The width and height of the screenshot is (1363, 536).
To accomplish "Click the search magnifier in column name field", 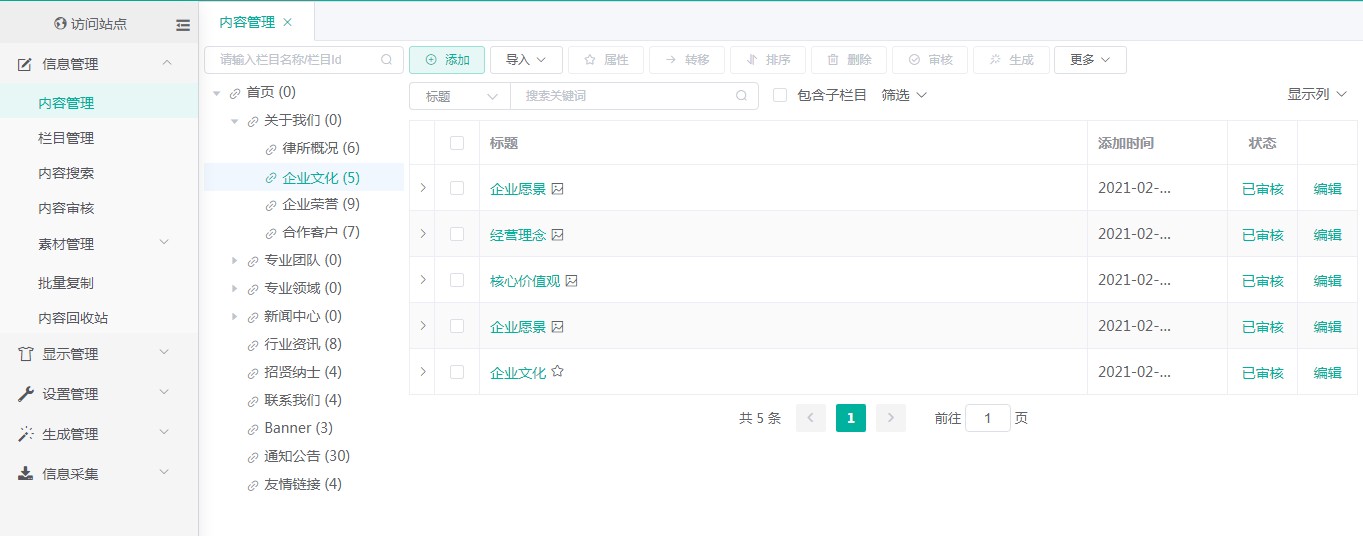I will pos(387,60).
